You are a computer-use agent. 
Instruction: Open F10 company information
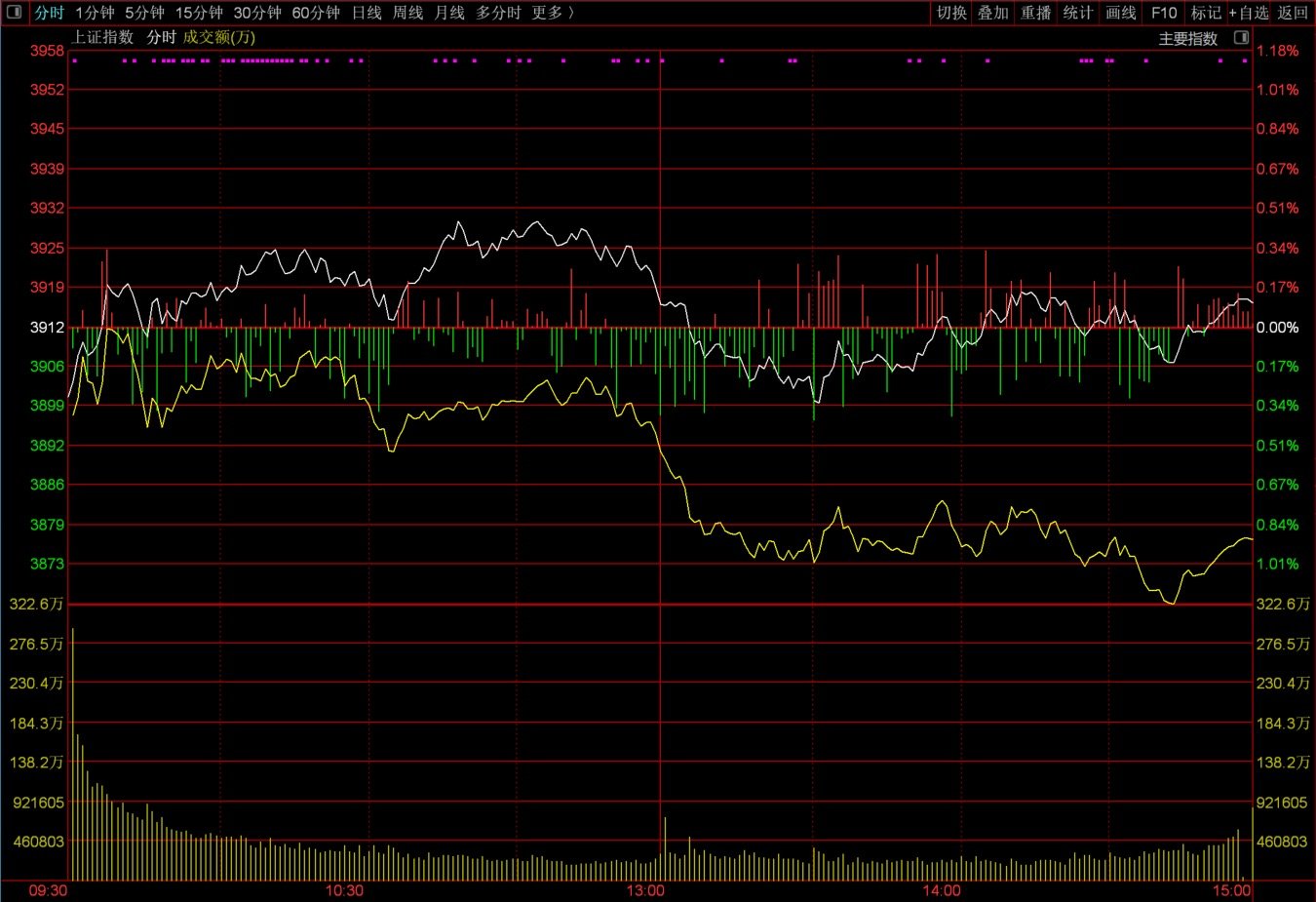pos(1164,13)
